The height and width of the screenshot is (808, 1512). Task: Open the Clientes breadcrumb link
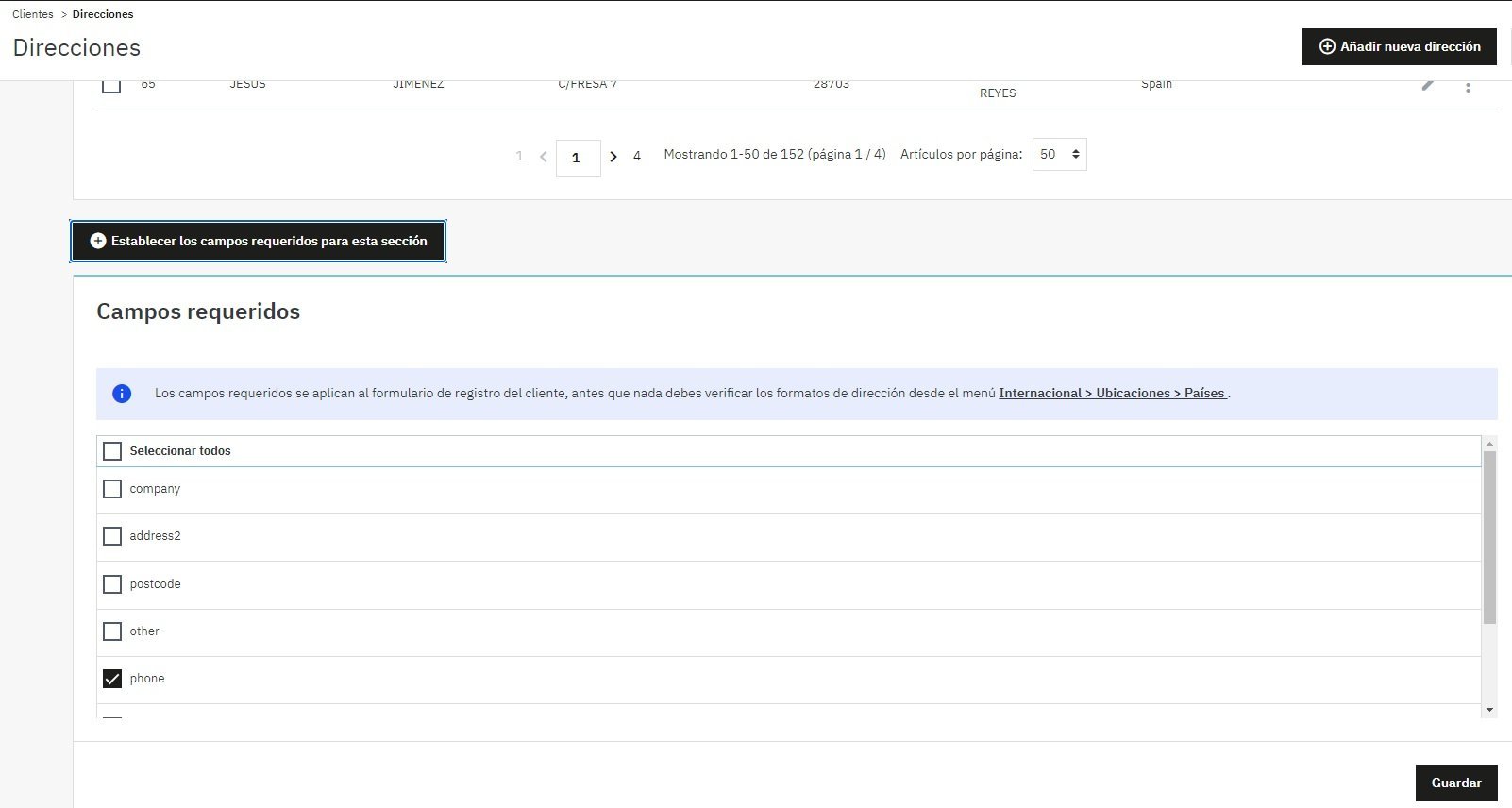point(33,14)
